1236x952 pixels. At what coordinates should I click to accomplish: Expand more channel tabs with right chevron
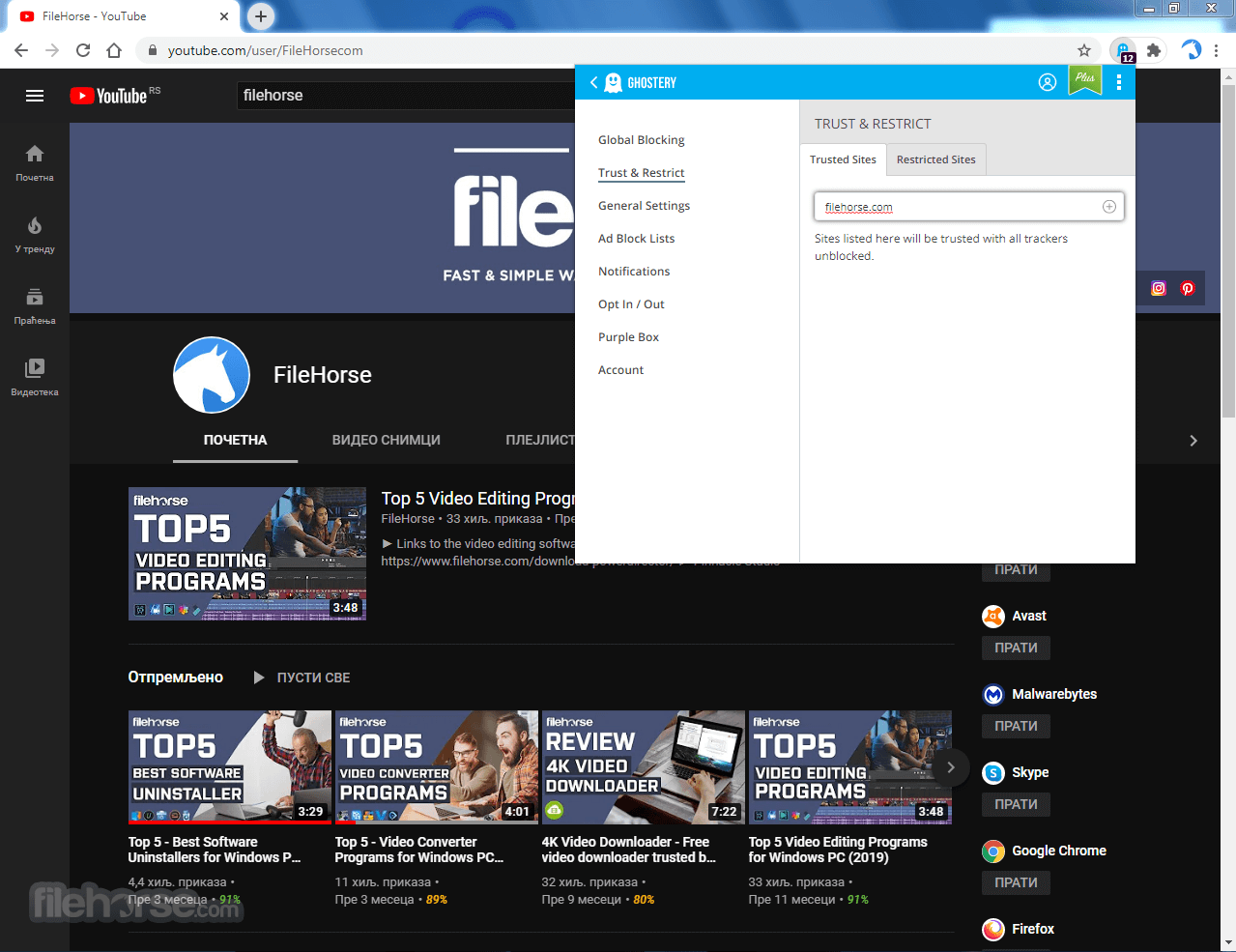tap(1193, 441)
